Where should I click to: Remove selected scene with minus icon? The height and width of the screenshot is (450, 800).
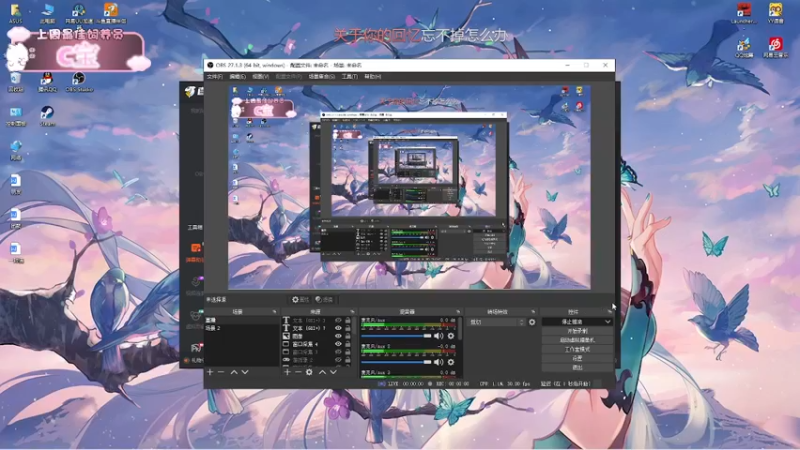[x=221, y=372]
